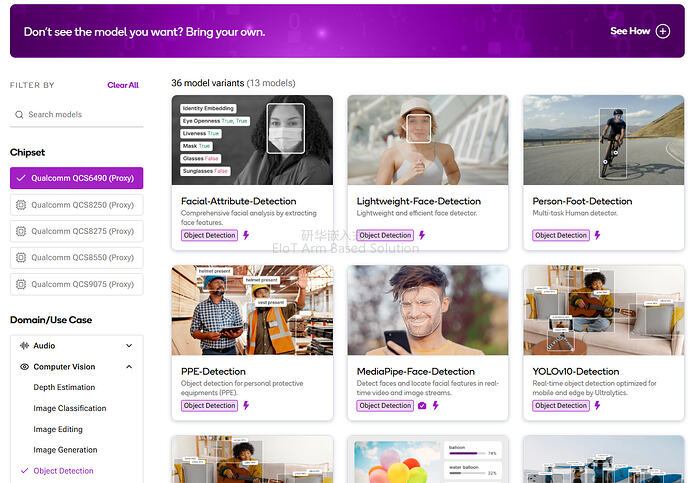The height and width of the screenshot is (483, 690).
Task: Open the YOLOv10-Detection model title
Action: coord(576,372)
